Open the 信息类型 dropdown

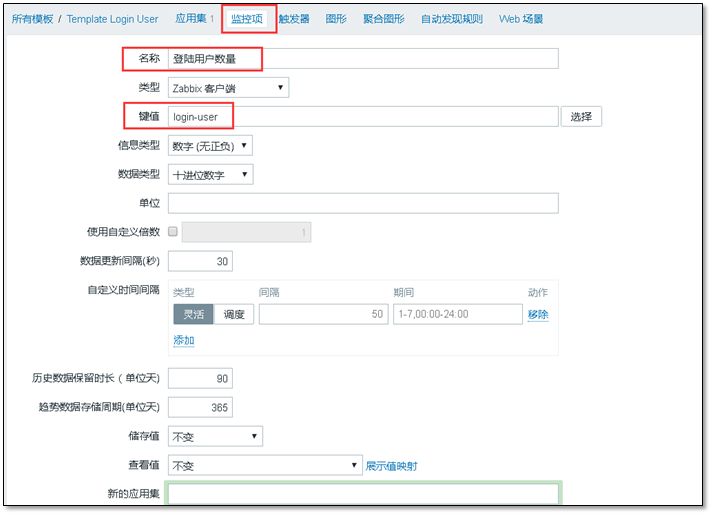(x=210, y=146)
